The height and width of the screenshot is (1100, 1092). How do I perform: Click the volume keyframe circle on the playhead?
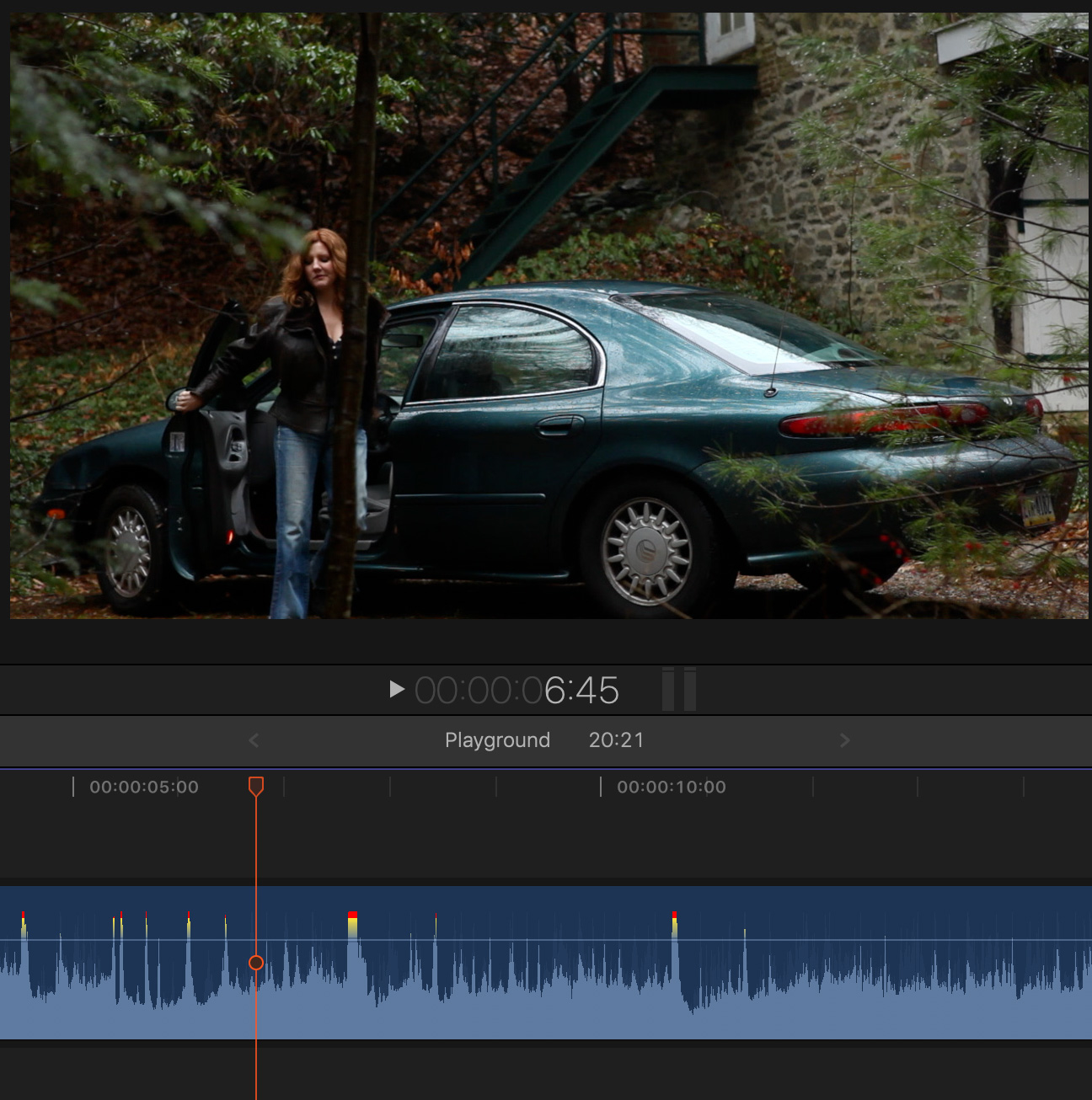click(x=256, y=963)
